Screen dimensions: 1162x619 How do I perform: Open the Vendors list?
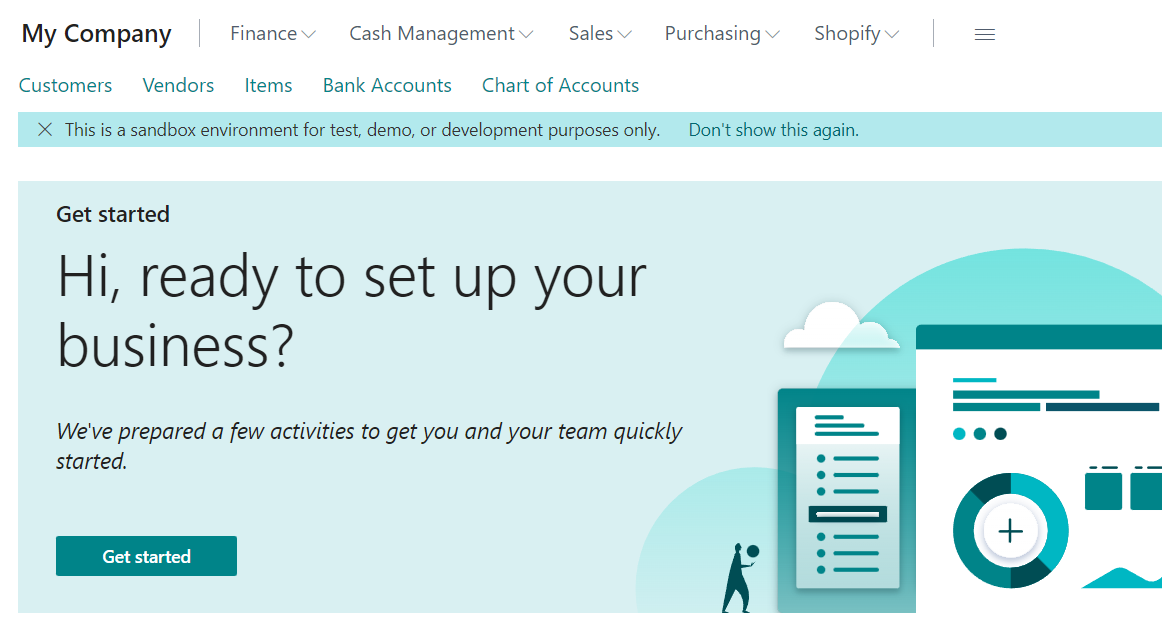point(178,85)
